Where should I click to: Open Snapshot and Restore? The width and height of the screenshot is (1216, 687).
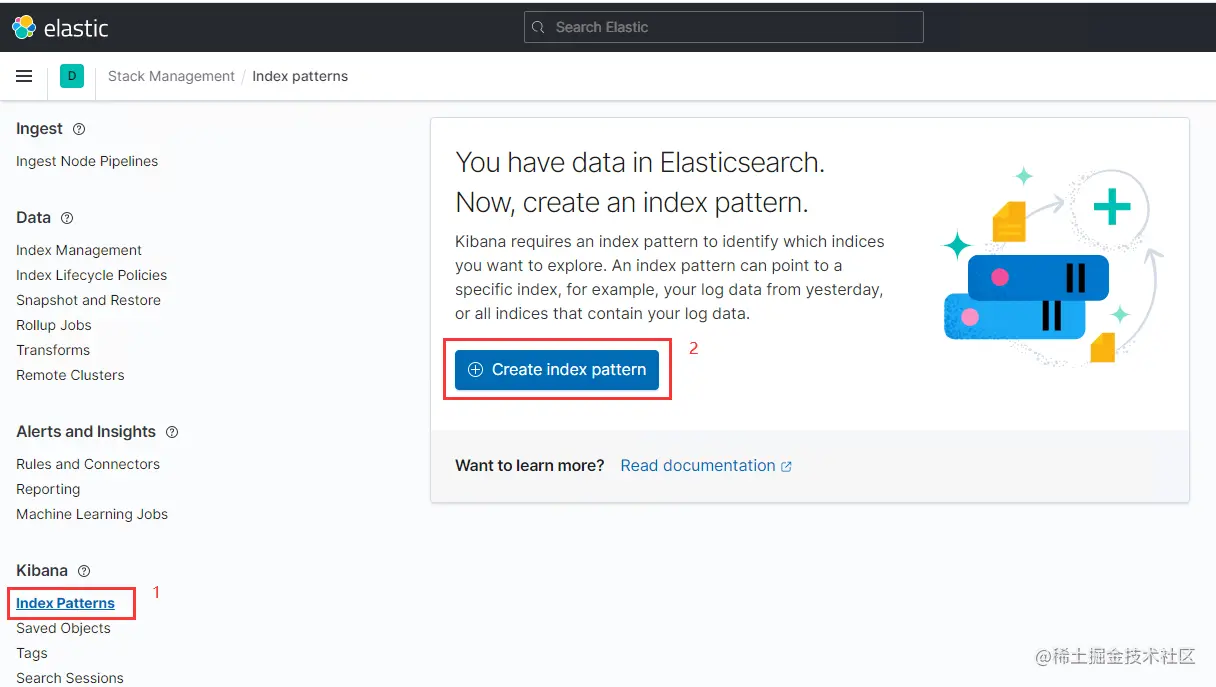88,300
